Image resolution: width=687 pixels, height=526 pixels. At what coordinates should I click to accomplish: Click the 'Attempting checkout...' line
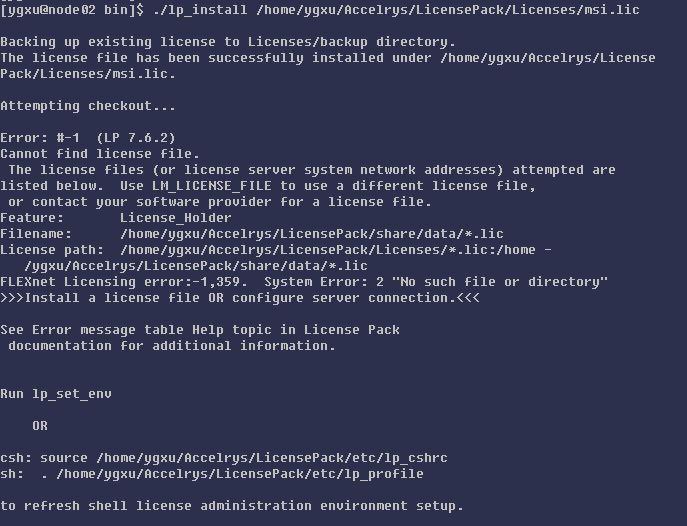pyautogui.click(x=88, y=106)
